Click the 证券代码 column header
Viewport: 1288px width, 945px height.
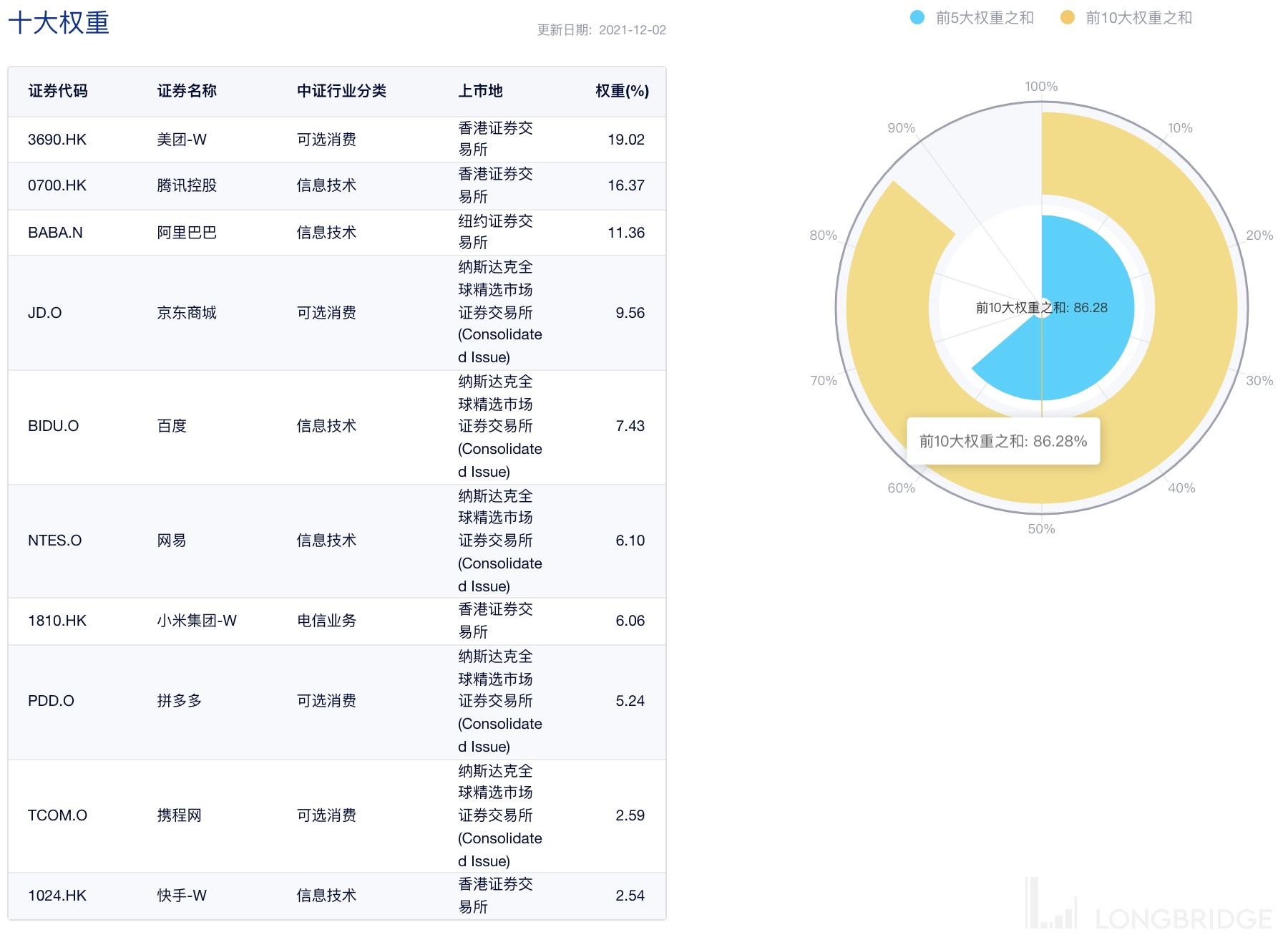pos(58,91)
